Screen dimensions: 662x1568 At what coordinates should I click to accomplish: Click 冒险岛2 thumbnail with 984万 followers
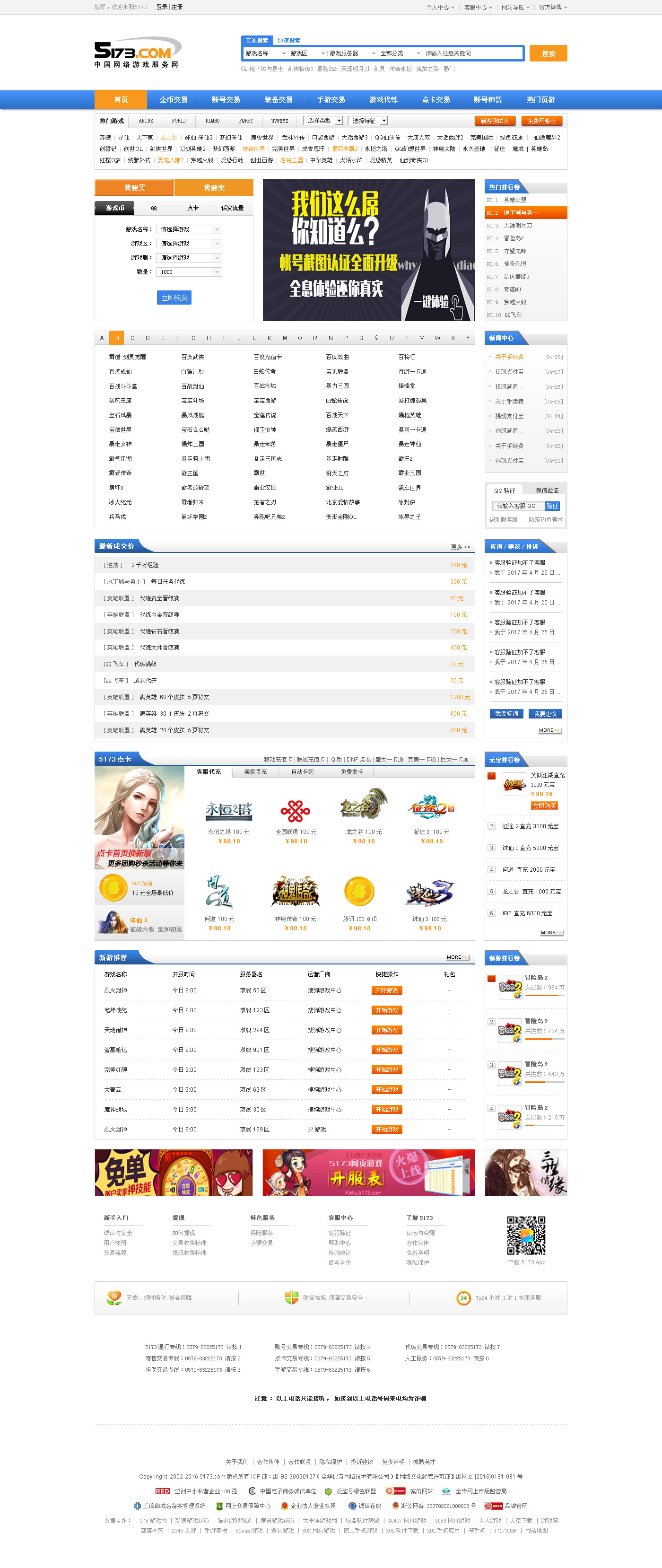[x=511, y=987]
